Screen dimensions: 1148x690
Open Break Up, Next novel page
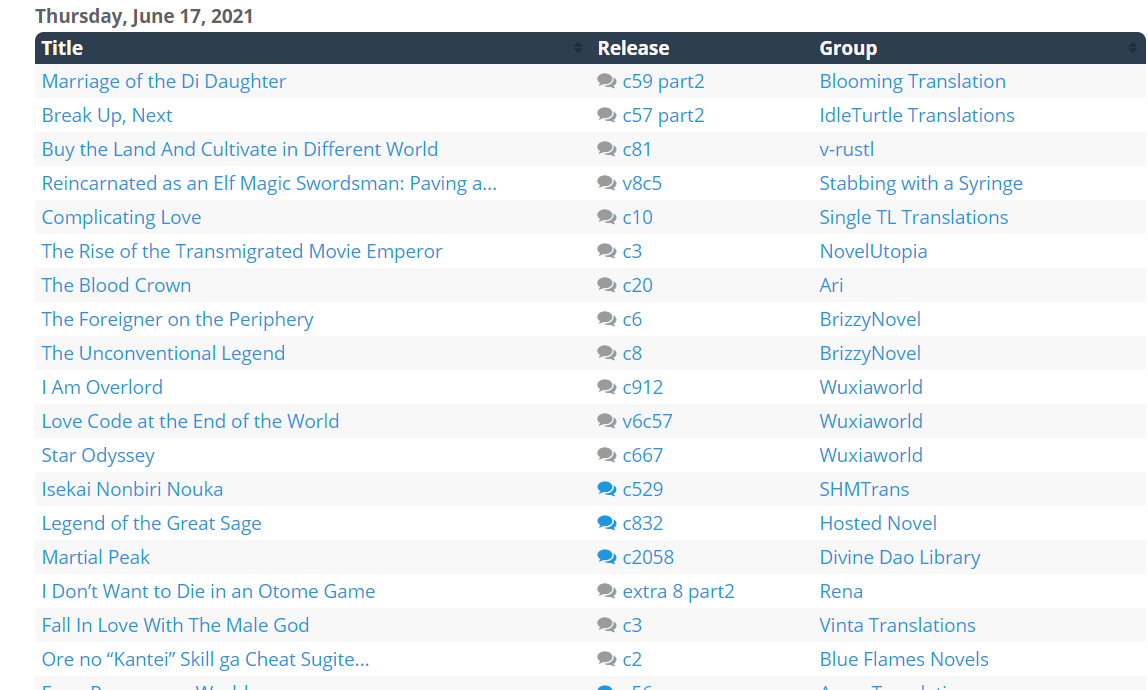pos(107,115)
